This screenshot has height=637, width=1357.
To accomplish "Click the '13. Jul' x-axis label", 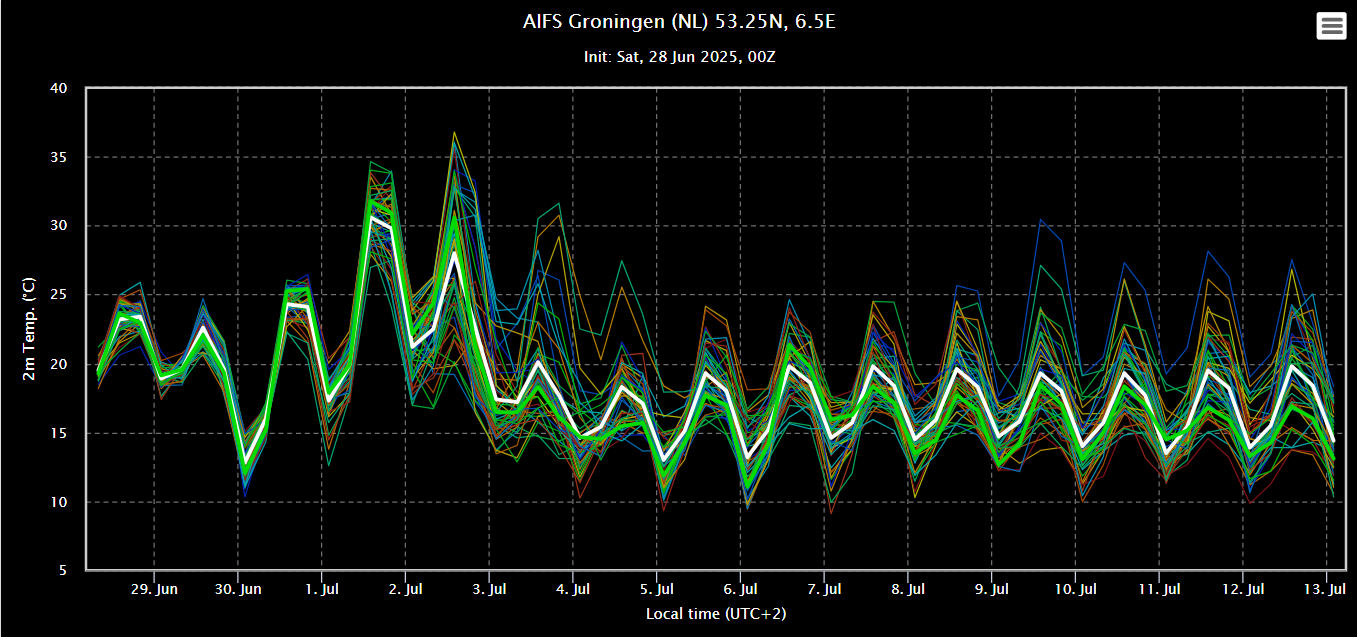I will [x=1326, y=589].
